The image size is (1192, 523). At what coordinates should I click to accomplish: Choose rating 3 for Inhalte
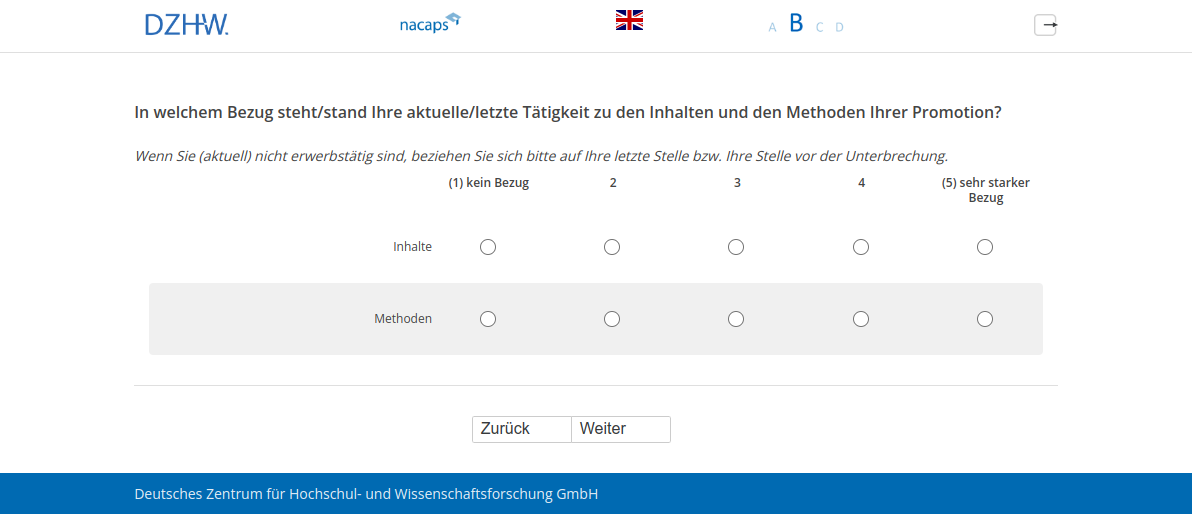click(x=736, y=247)
